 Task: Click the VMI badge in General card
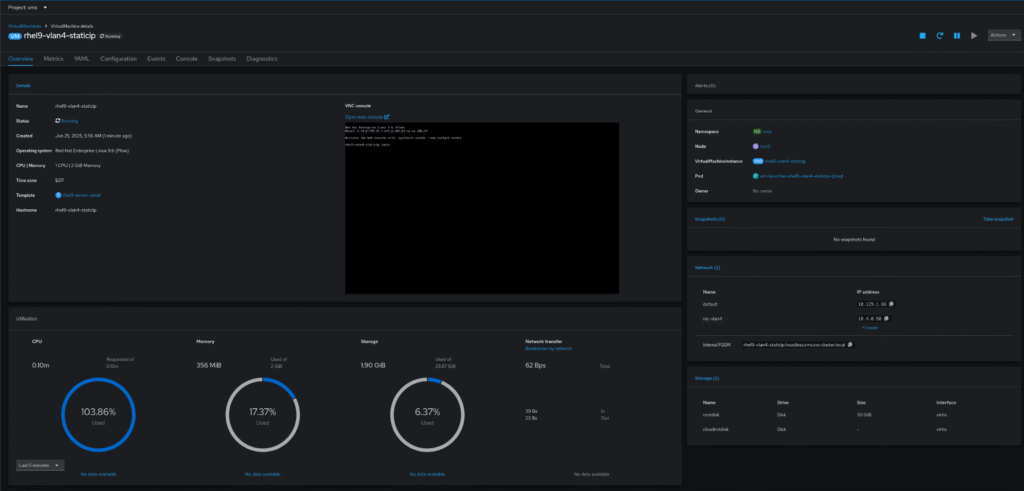[x=758, y=161]
